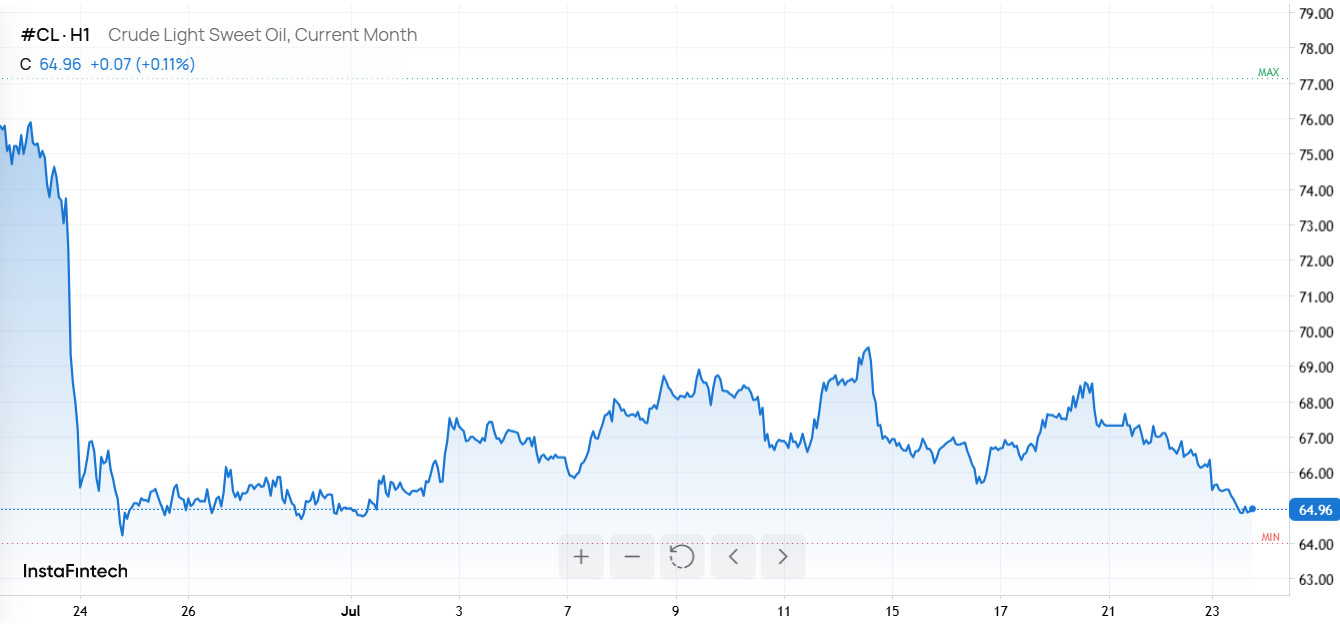Click the #CL · H1 symbol label

[56, 35]
